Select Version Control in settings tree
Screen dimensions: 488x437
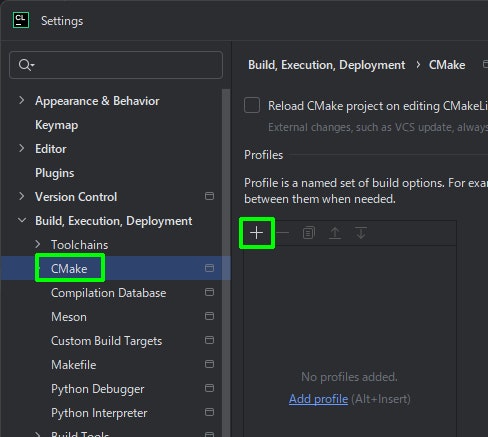[76, 197]
